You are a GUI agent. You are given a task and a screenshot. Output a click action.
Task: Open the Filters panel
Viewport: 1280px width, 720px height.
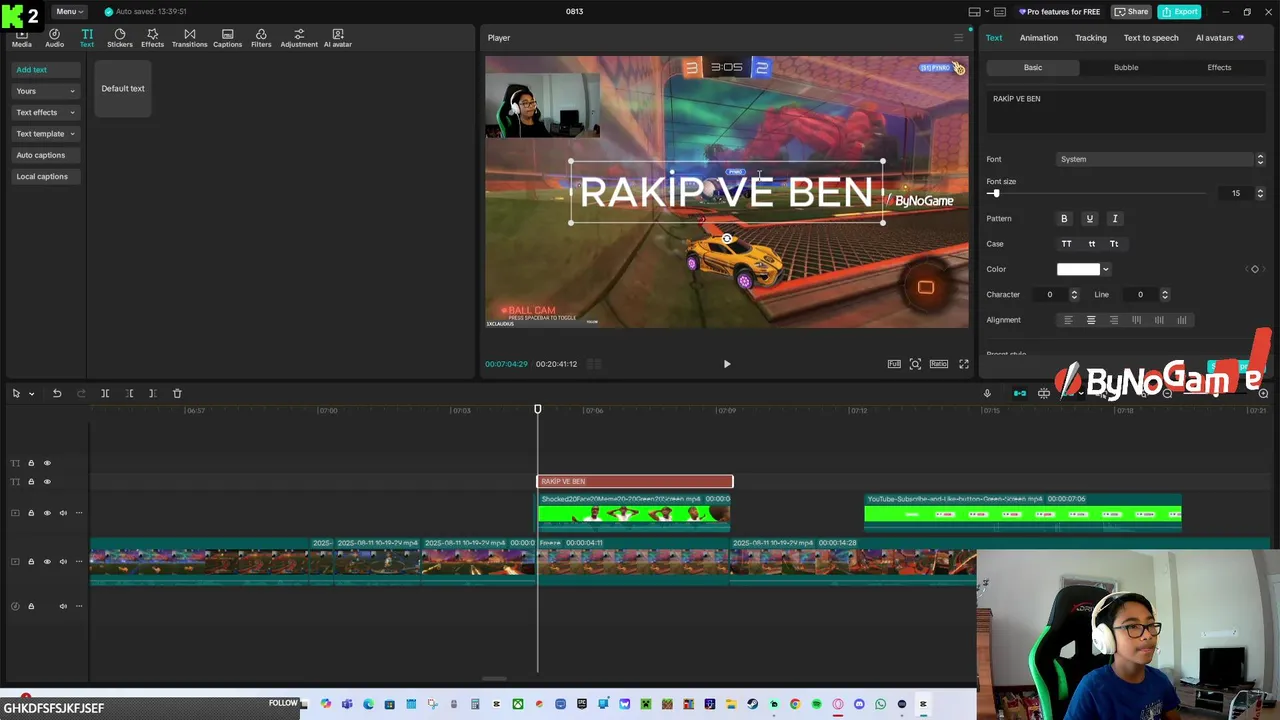point(261,38)
